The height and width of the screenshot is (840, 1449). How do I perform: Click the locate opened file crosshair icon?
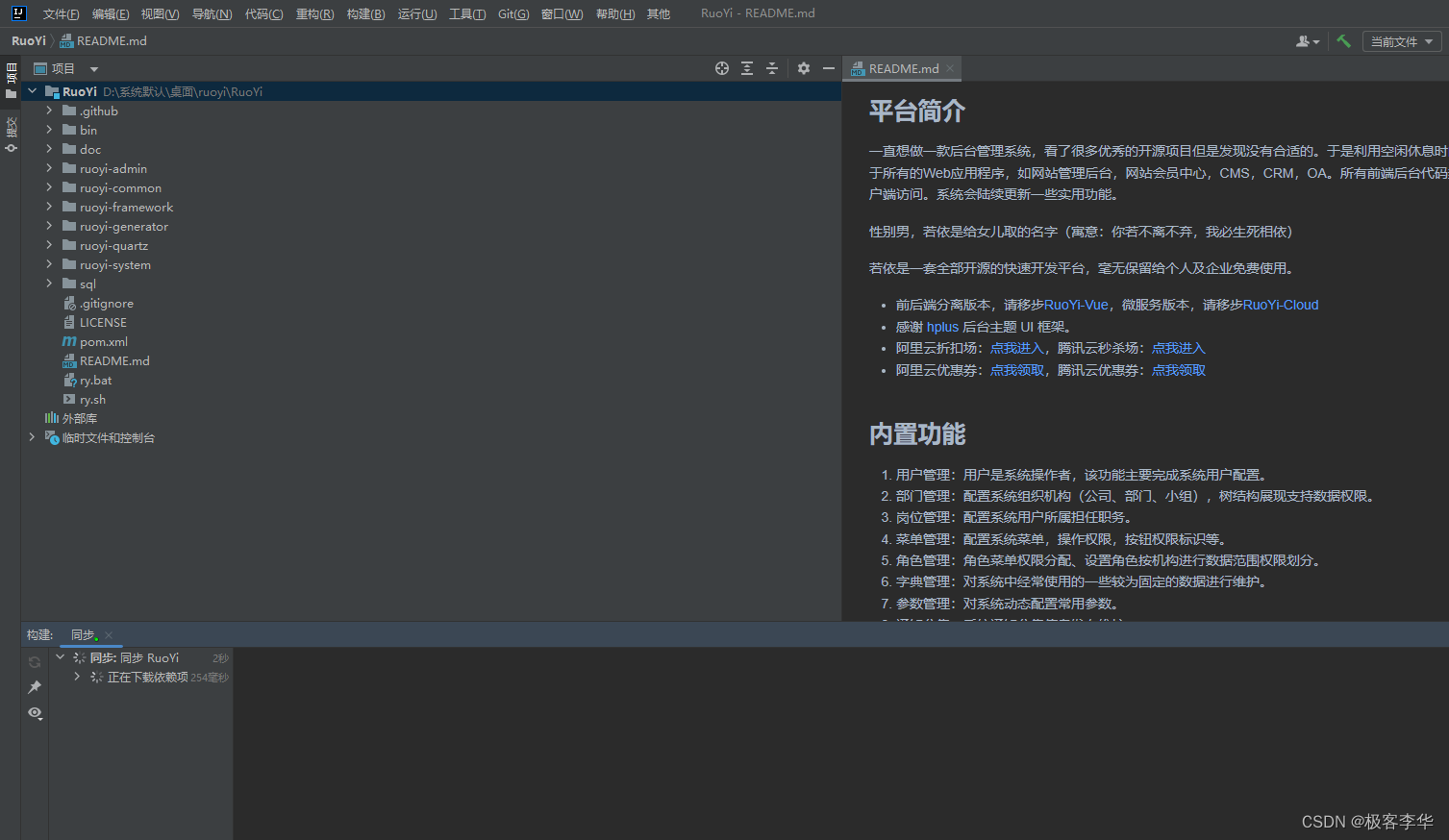pyautogui.click(x=722, y=68)
